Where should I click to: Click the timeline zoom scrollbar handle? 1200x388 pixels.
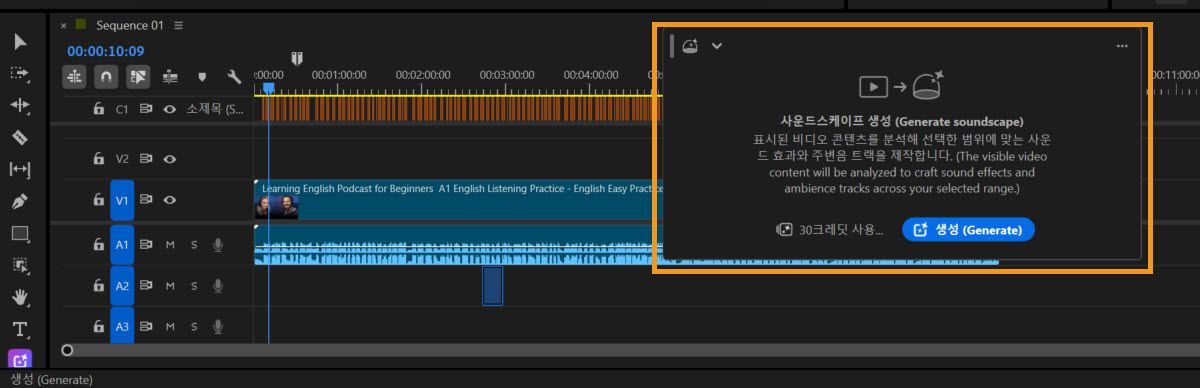(x=67, y=350)
